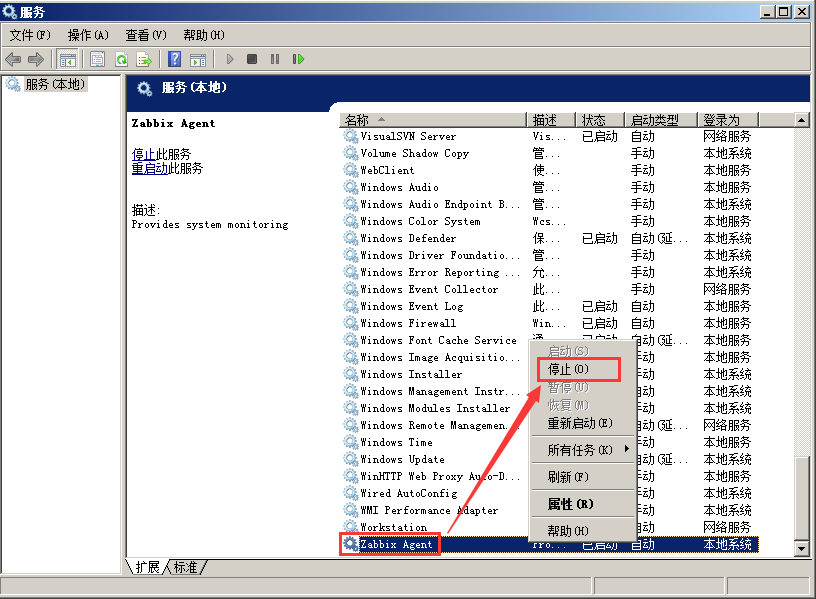Click the 重启动 this service link
Image resolution: width=816 pixels, height=599 pixels.
150,168
